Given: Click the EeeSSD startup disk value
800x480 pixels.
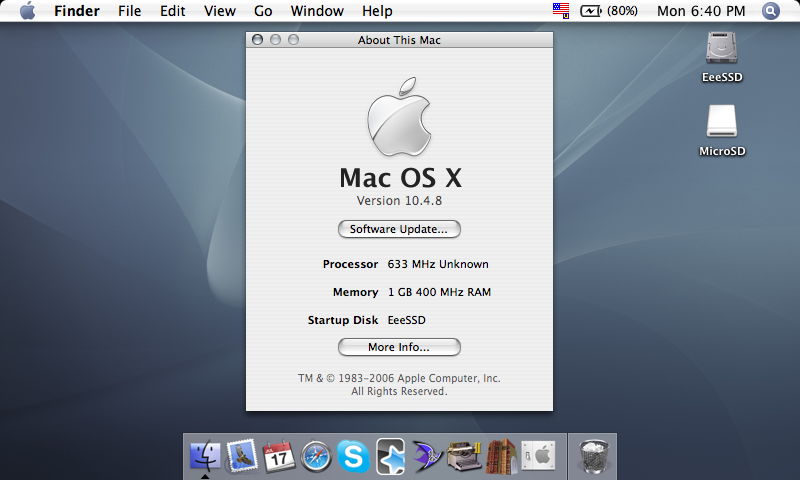Looking at the screenshot, I should (407, 320).
